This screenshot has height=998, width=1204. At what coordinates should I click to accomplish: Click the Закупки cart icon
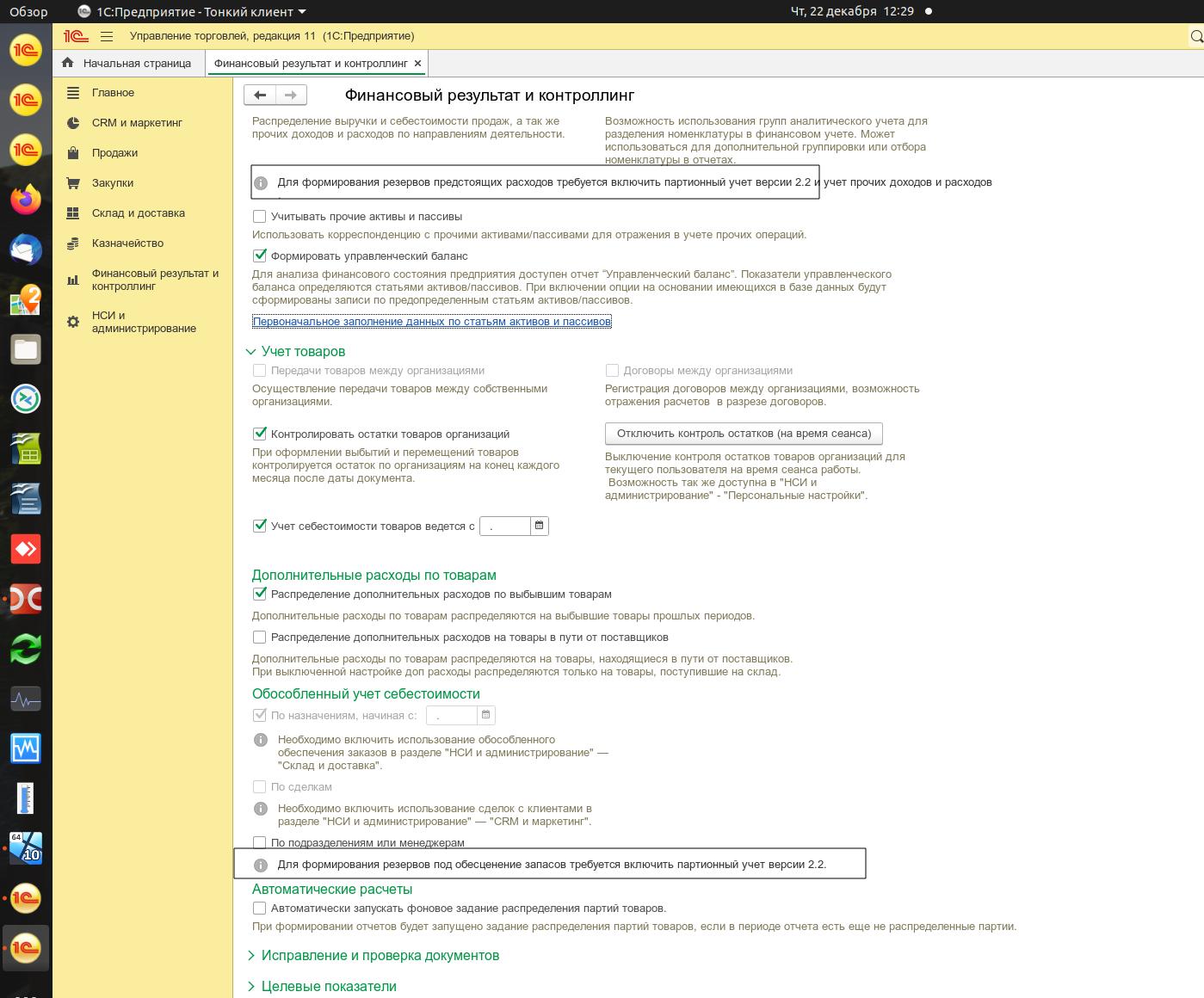(x=74, y=183)
